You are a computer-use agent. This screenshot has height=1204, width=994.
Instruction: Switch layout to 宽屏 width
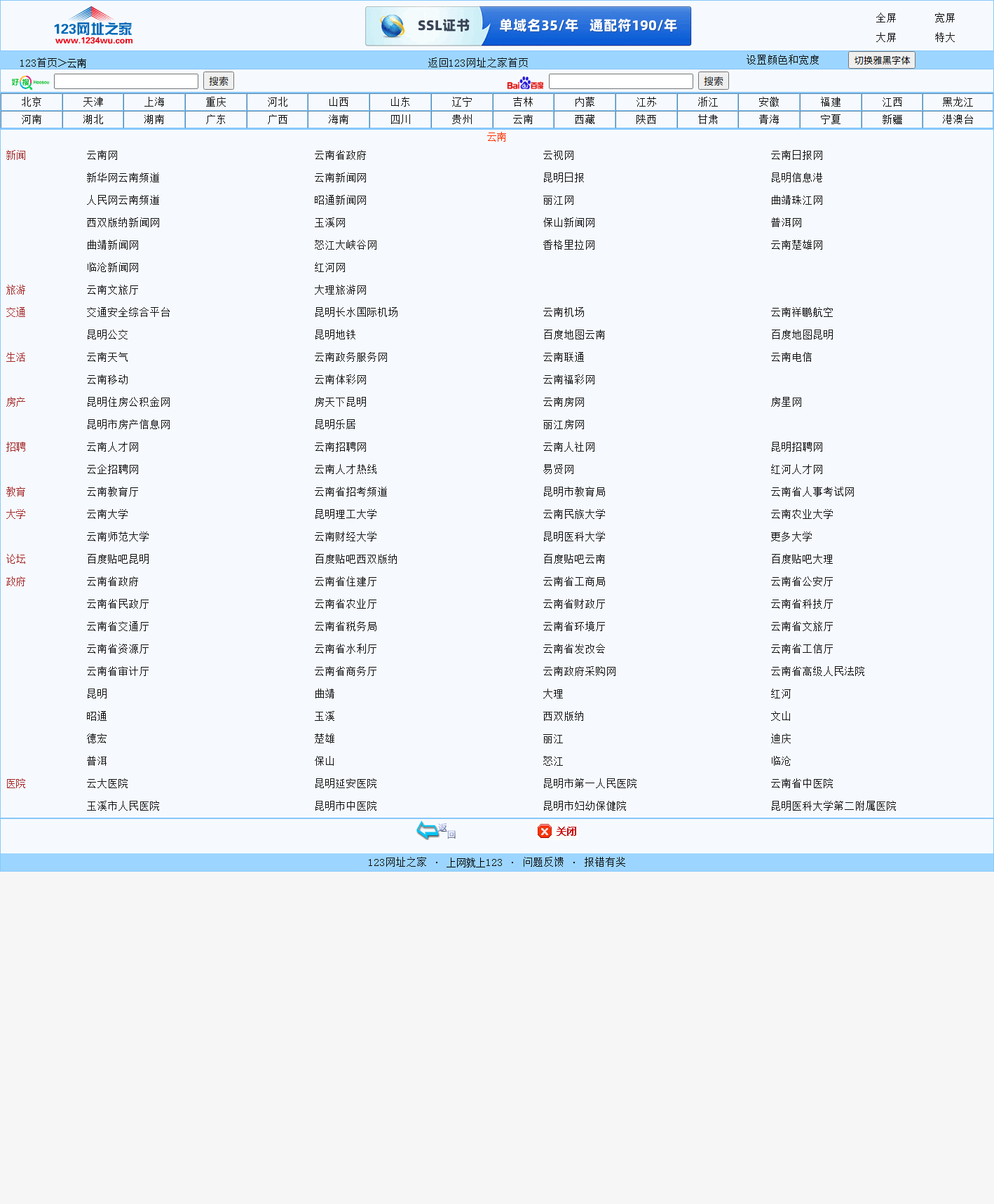(944, 18)
